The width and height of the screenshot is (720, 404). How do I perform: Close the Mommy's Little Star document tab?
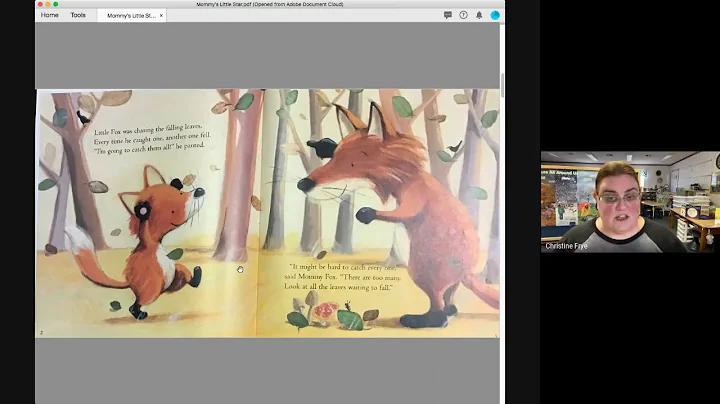[x=161, y=16]
